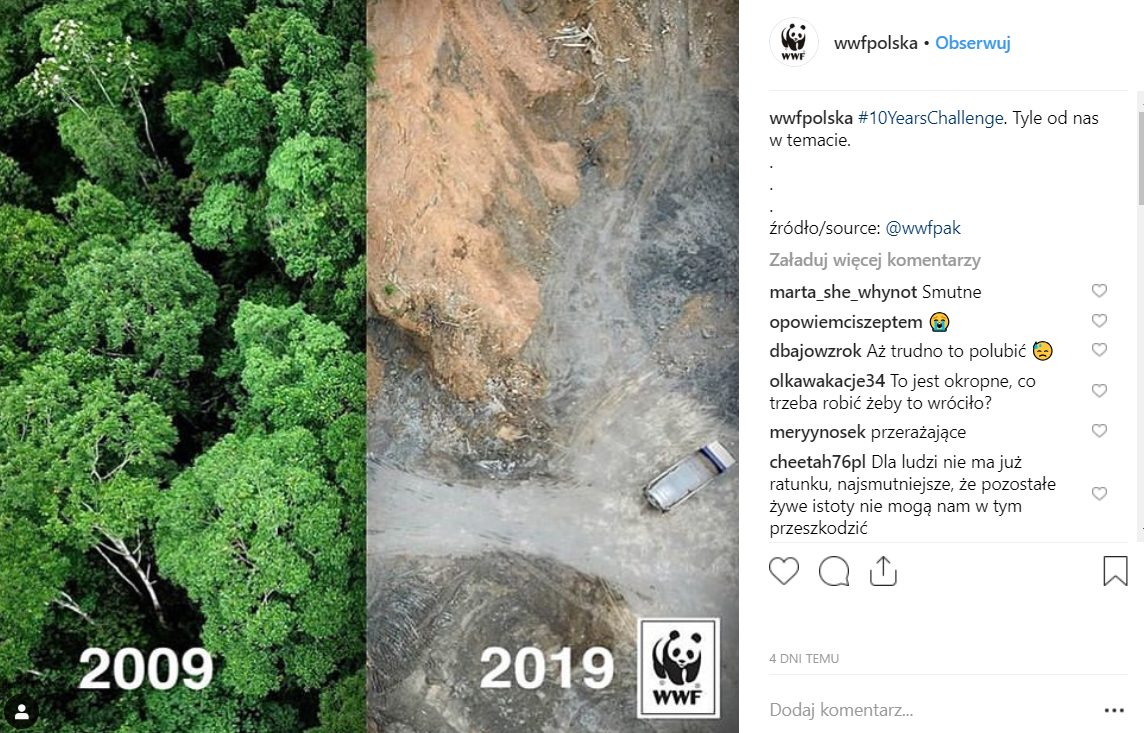The height and width of the screenshot is (733, 1144).
Task: Like cheetah76pl's comment
Action: coord(1099,494)
